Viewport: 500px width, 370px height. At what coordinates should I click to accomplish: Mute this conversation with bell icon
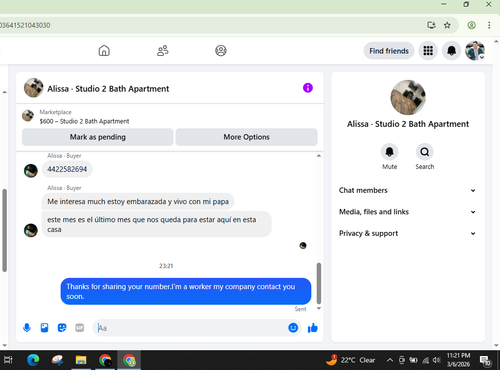pos(389,152)
